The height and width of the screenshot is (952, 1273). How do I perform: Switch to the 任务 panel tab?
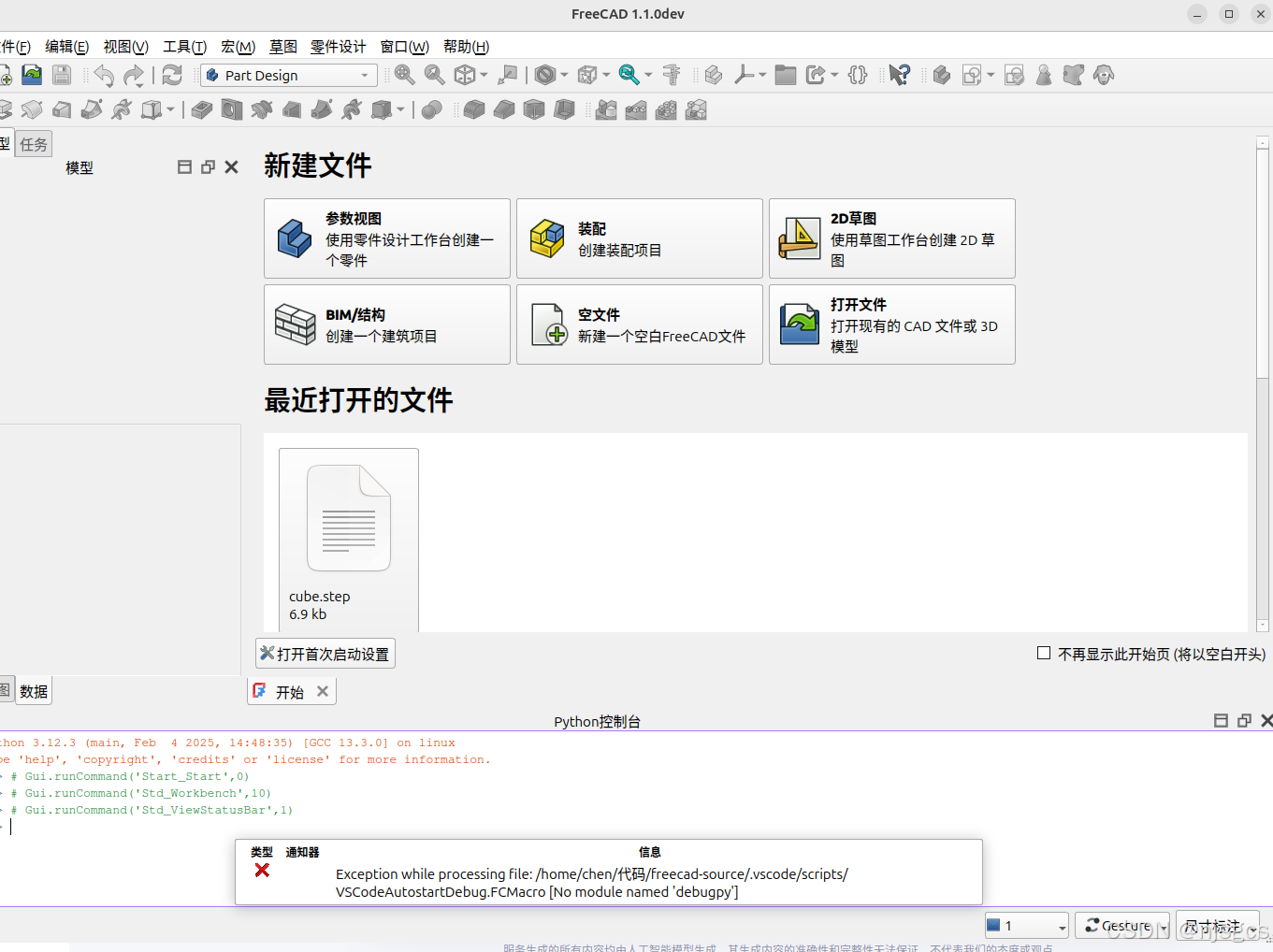tap(34, 144)
